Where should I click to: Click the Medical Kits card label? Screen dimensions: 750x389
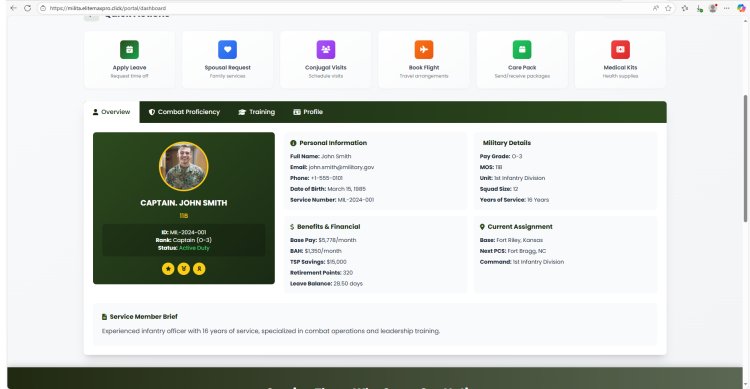620,67
